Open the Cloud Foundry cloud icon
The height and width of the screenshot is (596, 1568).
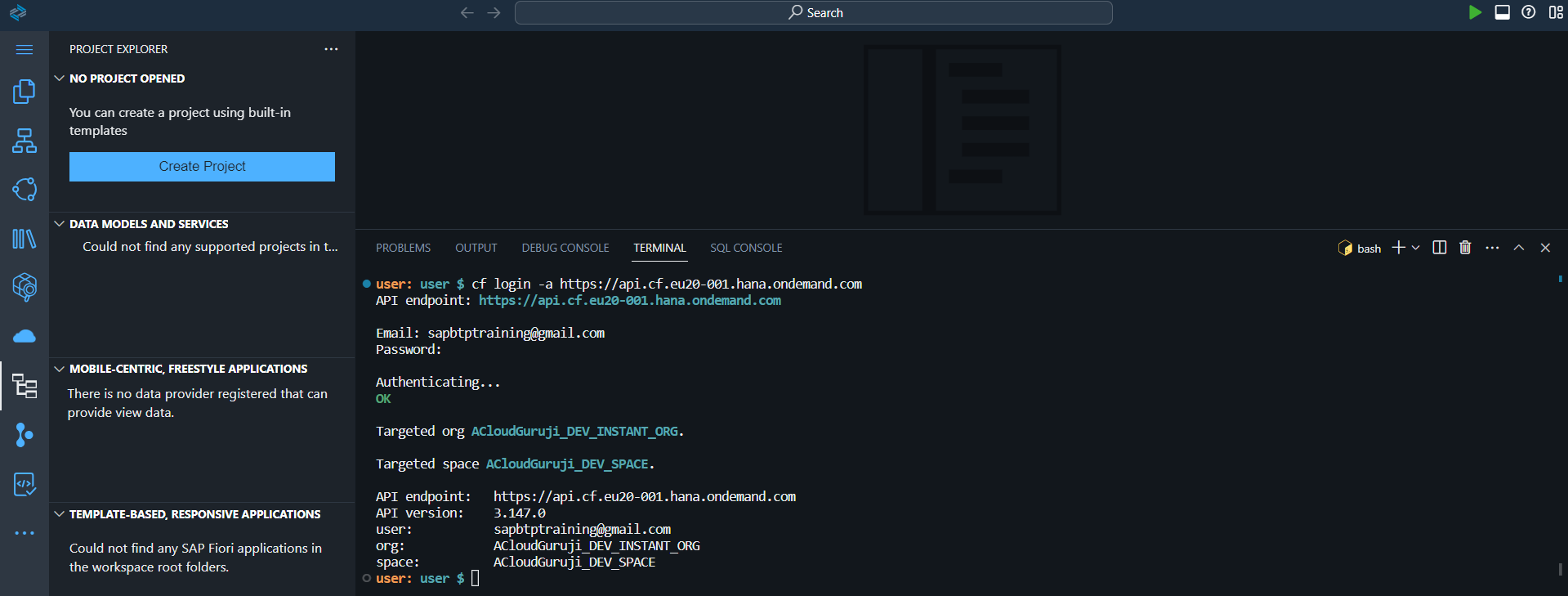click(25, 337)
